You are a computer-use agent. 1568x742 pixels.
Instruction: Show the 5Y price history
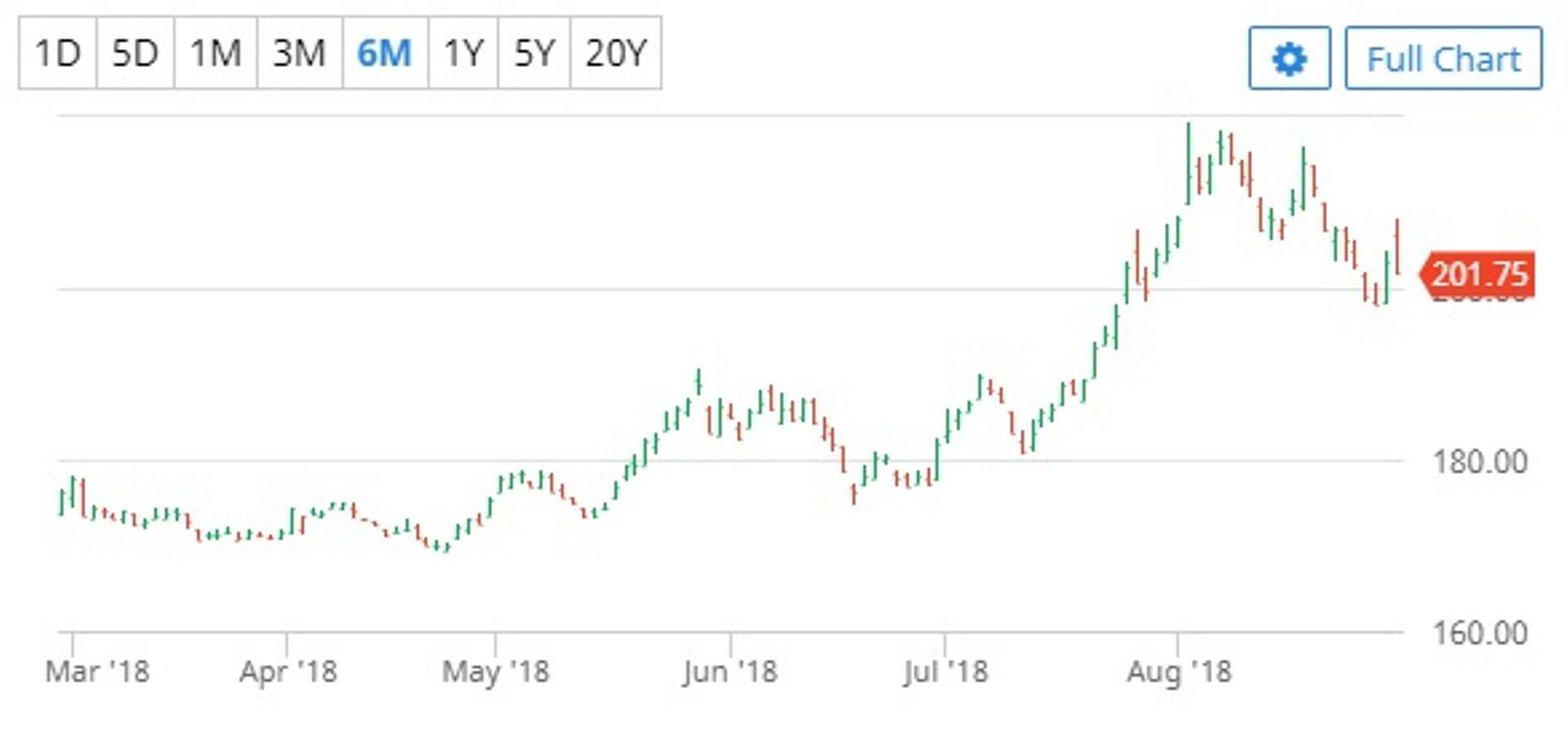[x=534, y=53]
